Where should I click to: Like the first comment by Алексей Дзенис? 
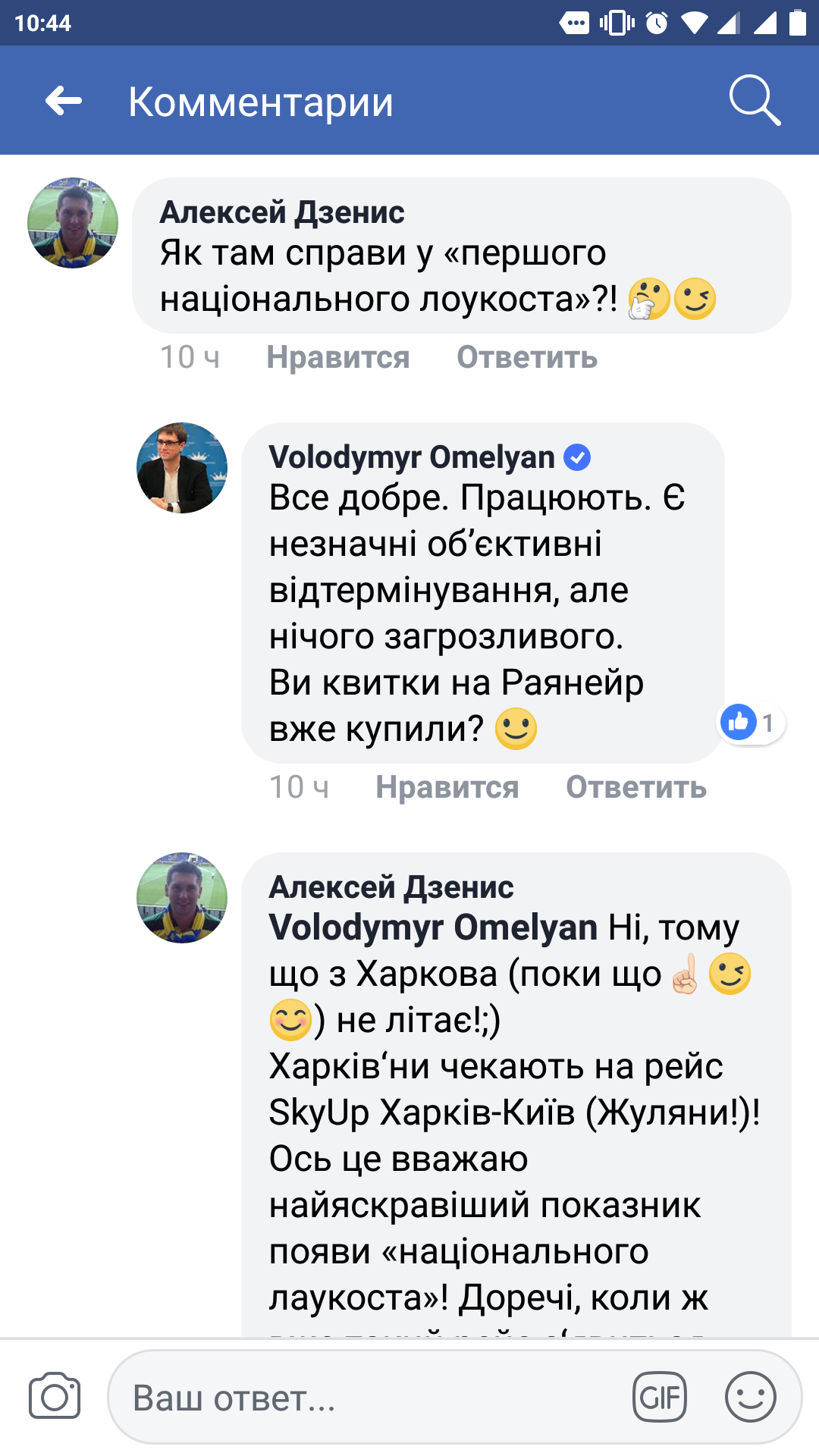[x=337, y=357]
